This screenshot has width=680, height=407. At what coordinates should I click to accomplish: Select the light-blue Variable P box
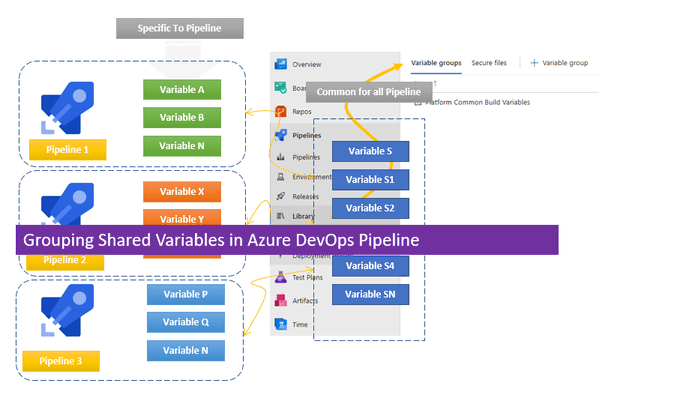pos(186,294)
